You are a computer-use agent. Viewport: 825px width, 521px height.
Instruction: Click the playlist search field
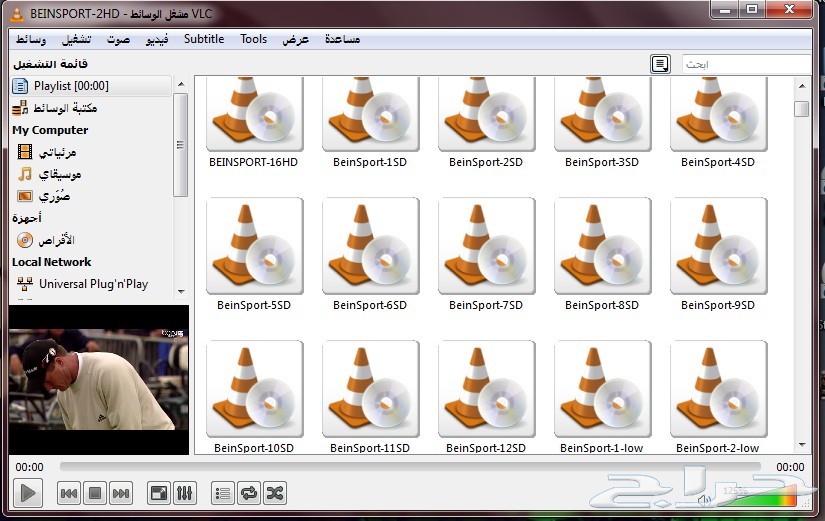[x=747, y=64]
